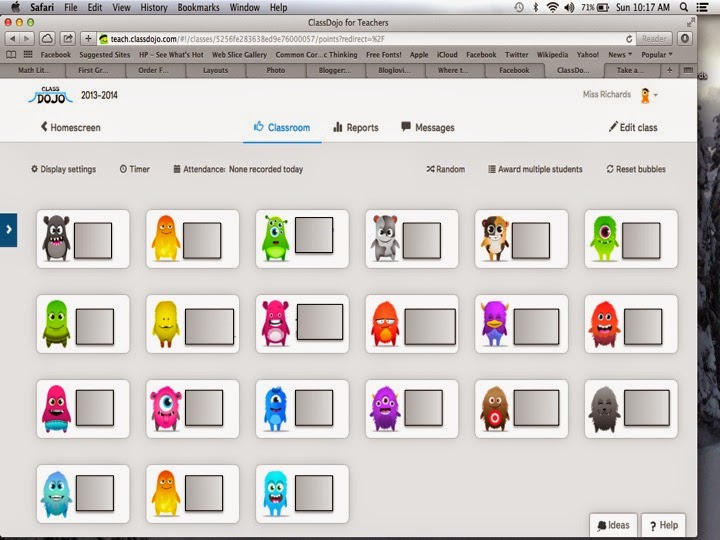Click Safari forward arrow
The image size is (720, 540).
[27, 39]
